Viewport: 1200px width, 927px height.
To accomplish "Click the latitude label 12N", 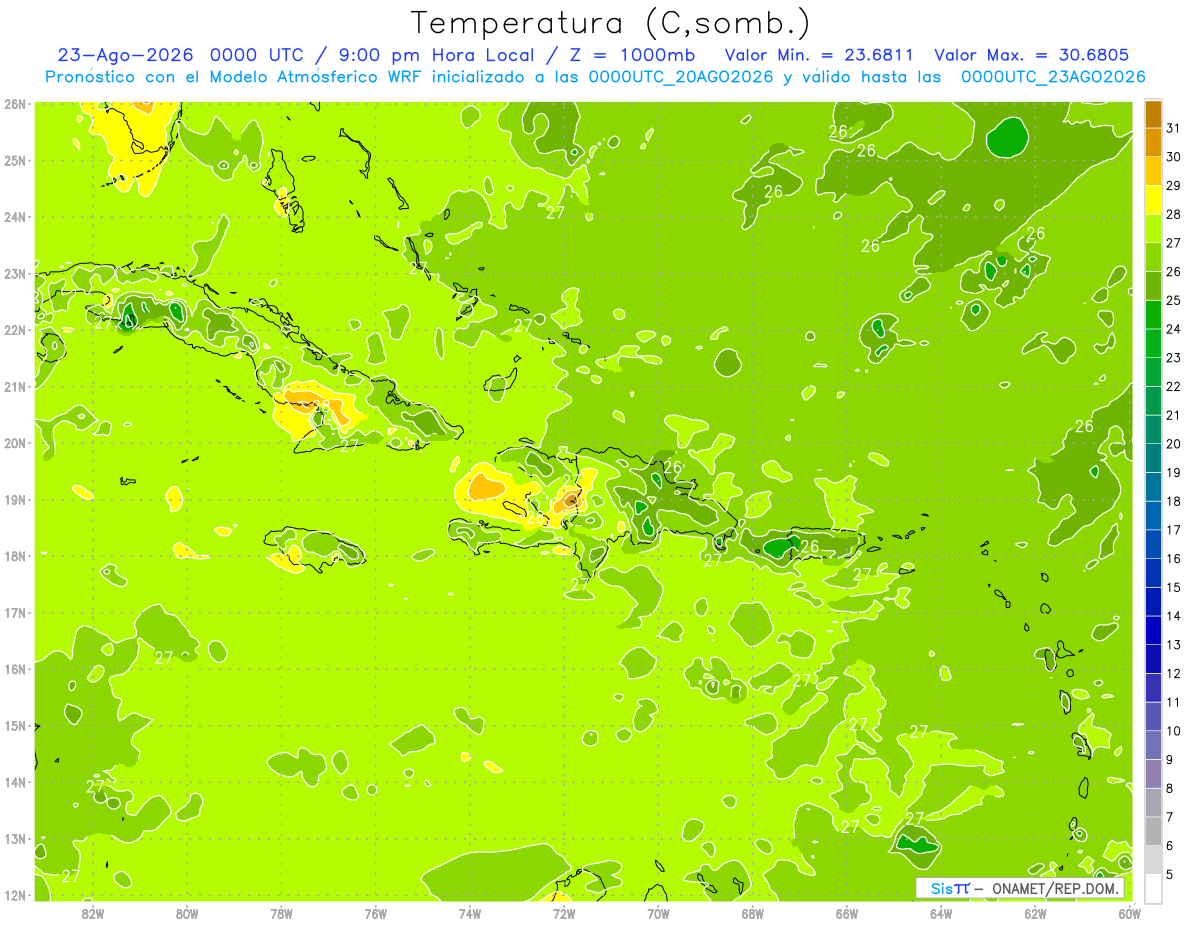I will 15,895.
